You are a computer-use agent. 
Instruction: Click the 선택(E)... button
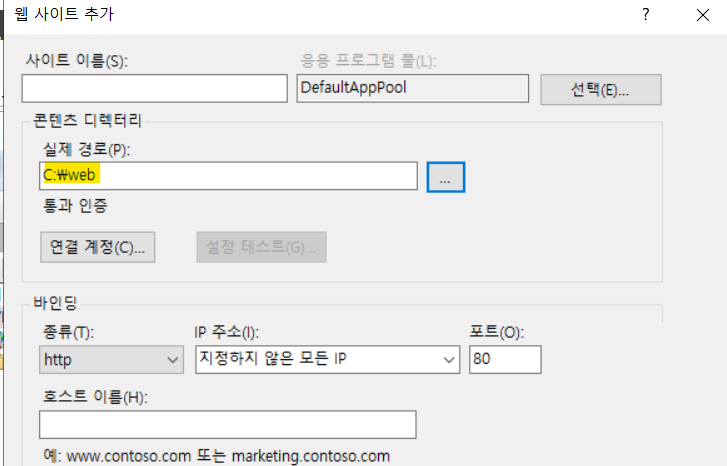[x=601, y=89]
